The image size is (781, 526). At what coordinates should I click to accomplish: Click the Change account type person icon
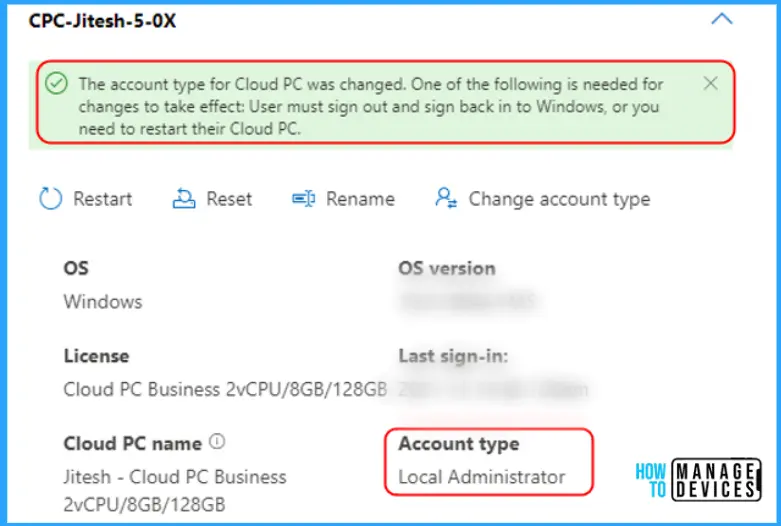(446, 199)
